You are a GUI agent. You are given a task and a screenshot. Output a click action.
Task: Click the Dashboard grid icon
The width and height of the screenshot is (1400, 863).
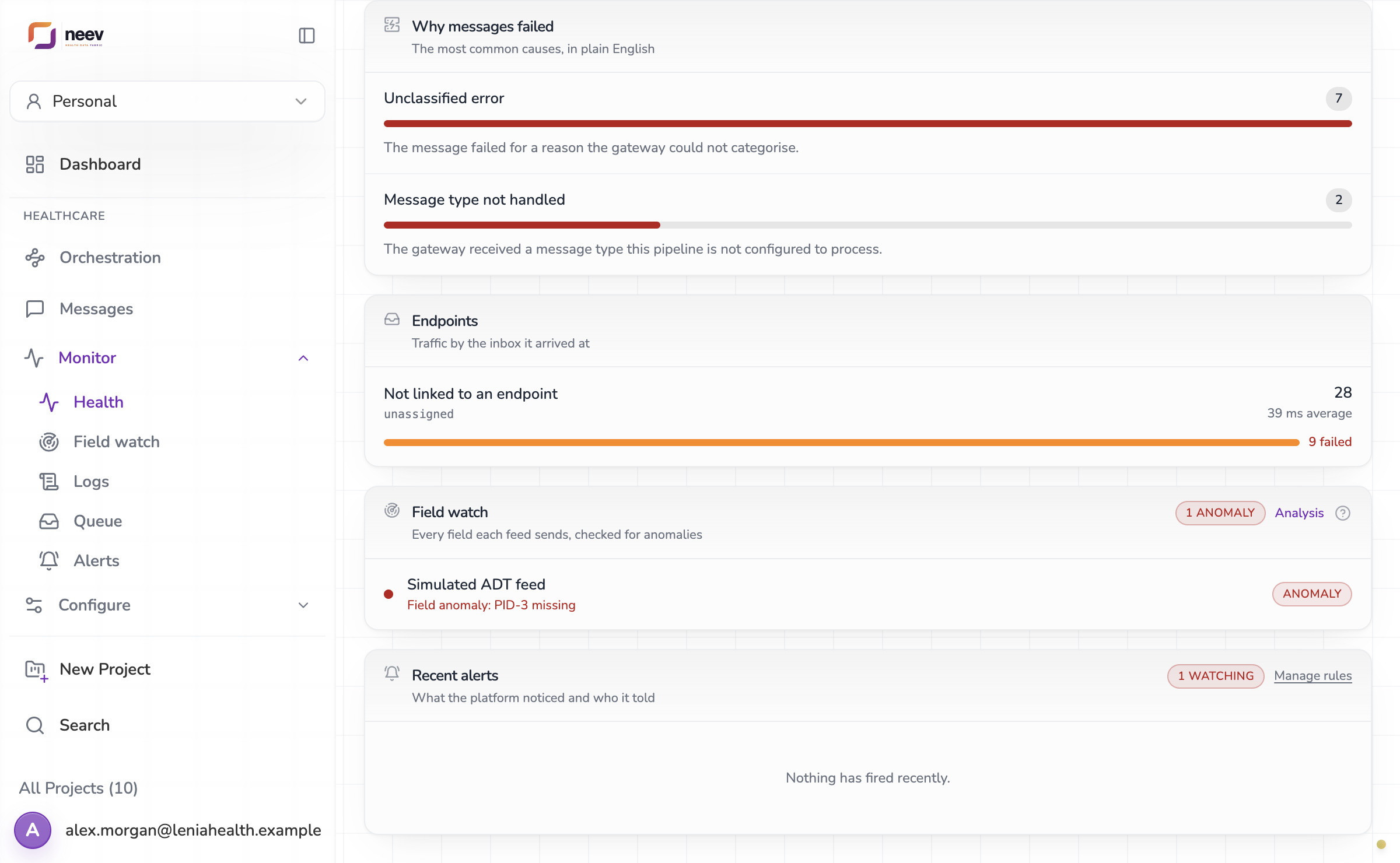(35, 164)
